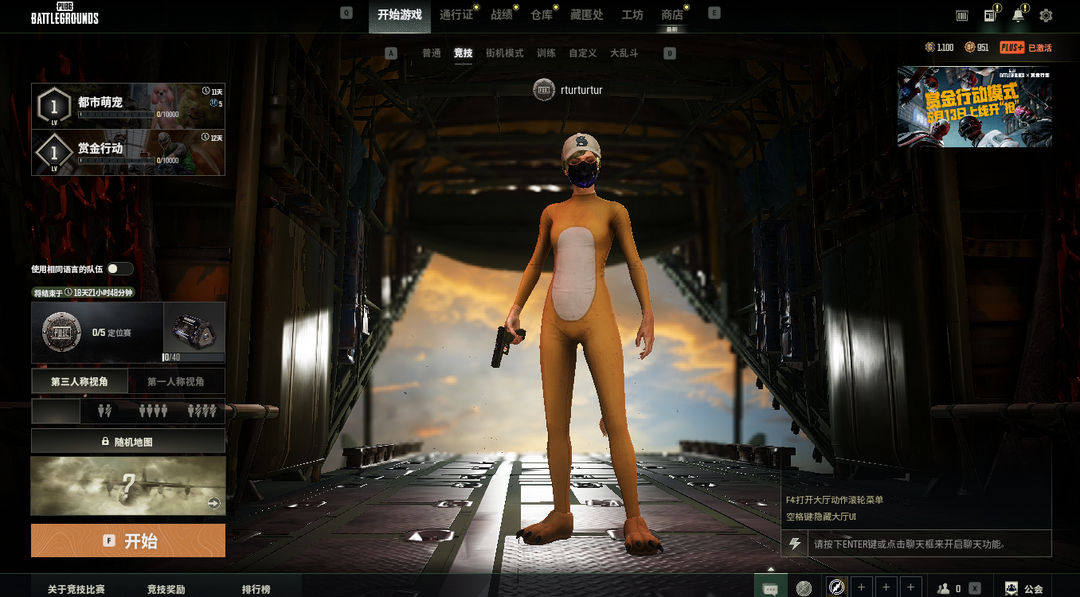1080x597 pixels.
Task: Click the G-Coin currency icon
Action: tap(930, 48)
